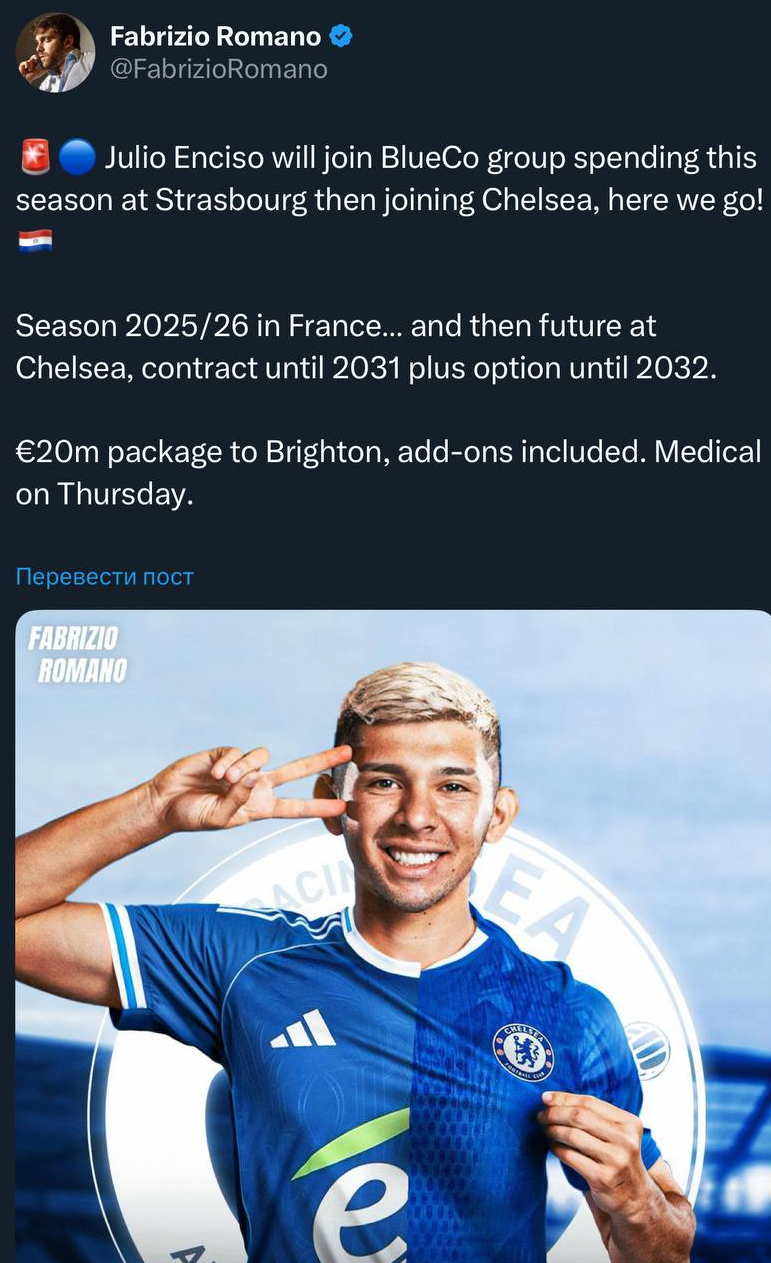Click the blue circle emoji

point(77,157)
